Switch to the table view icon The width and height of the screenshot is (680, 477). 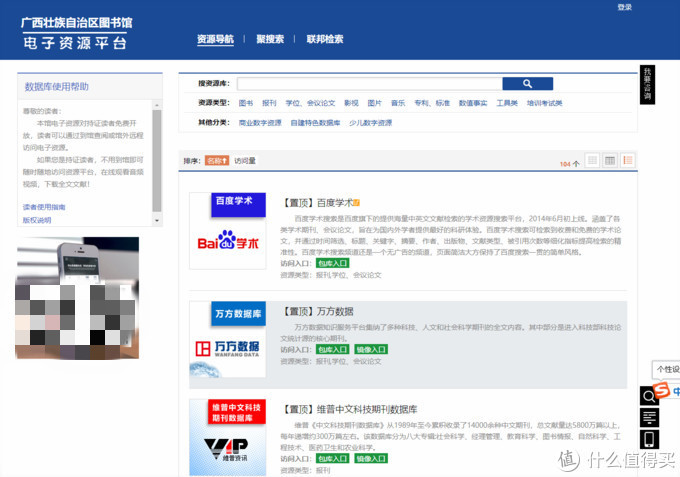[610, 160]
